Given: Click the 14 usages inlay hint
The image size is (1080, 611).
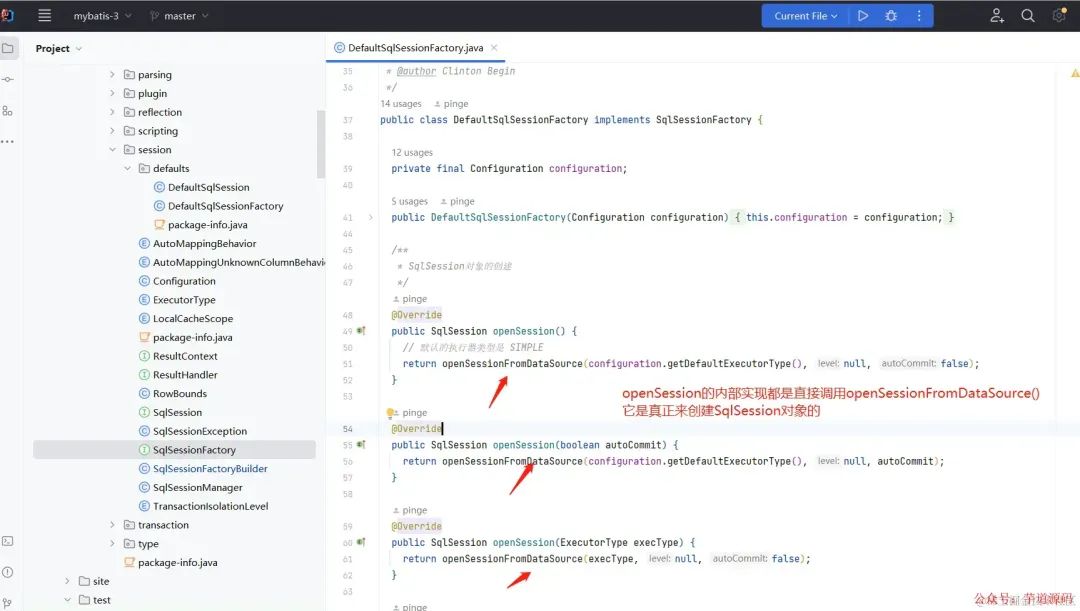Looking at the screenshot, I should tap(401, 103).
